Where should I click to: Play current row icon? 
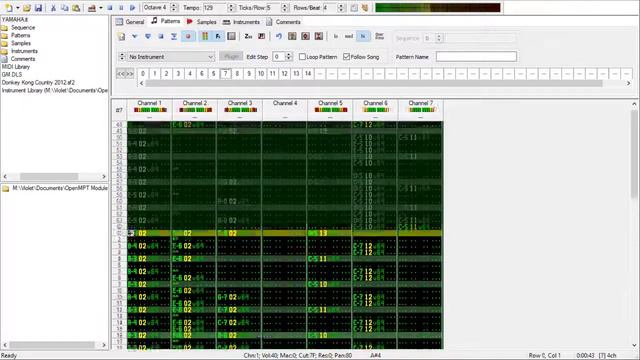[x=174, y=36]
